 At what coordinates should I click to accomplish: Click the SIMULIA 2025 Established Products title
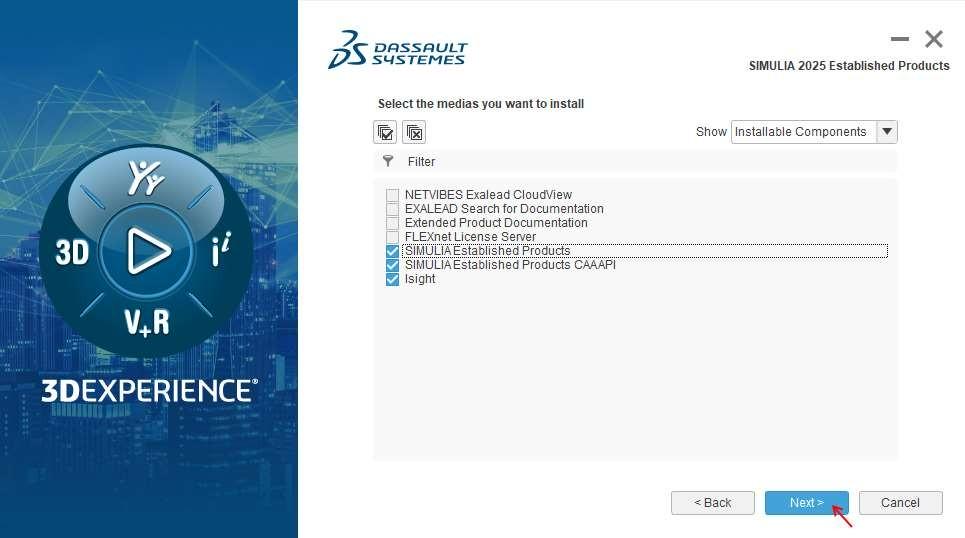[x=849, y=66]
